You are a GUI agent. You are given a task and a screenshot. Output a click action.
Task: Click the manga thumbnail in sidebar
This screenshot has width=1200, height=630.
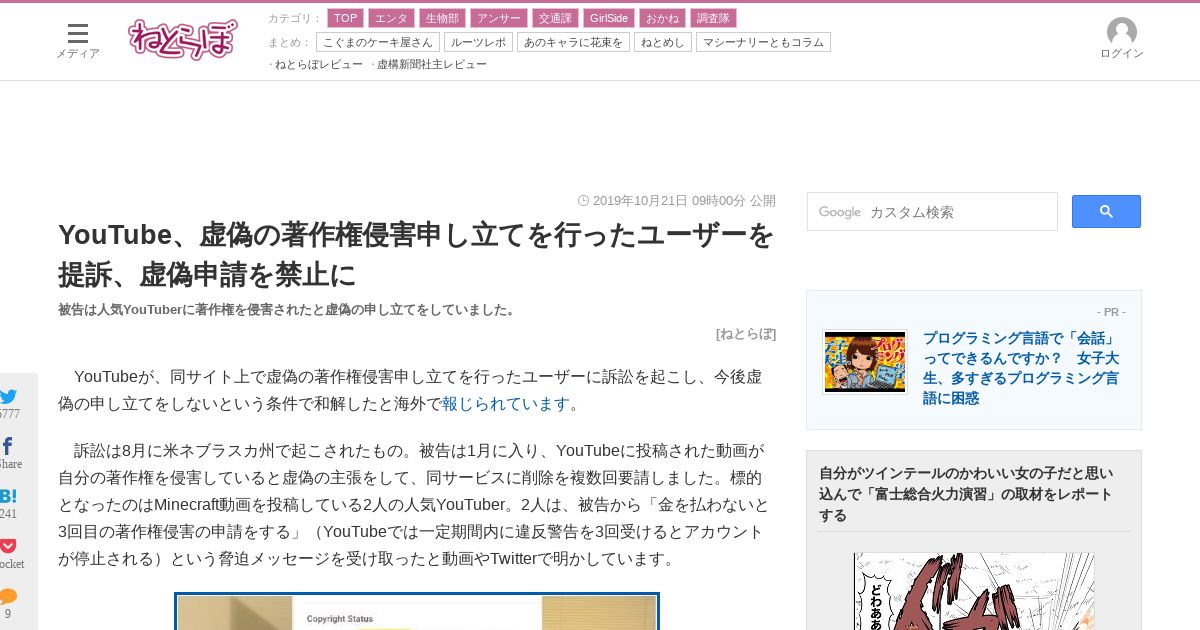pyautogui.click(x=974, y=591)
